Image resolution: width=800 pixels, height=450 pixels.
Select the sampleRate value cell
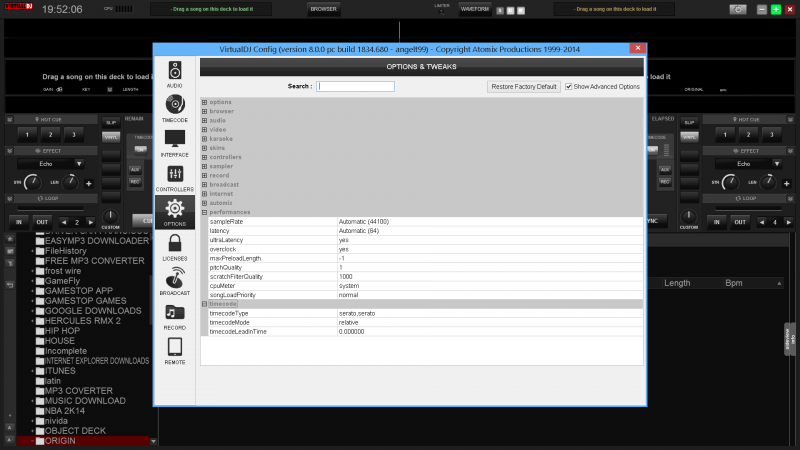click(x=490, y=222)
